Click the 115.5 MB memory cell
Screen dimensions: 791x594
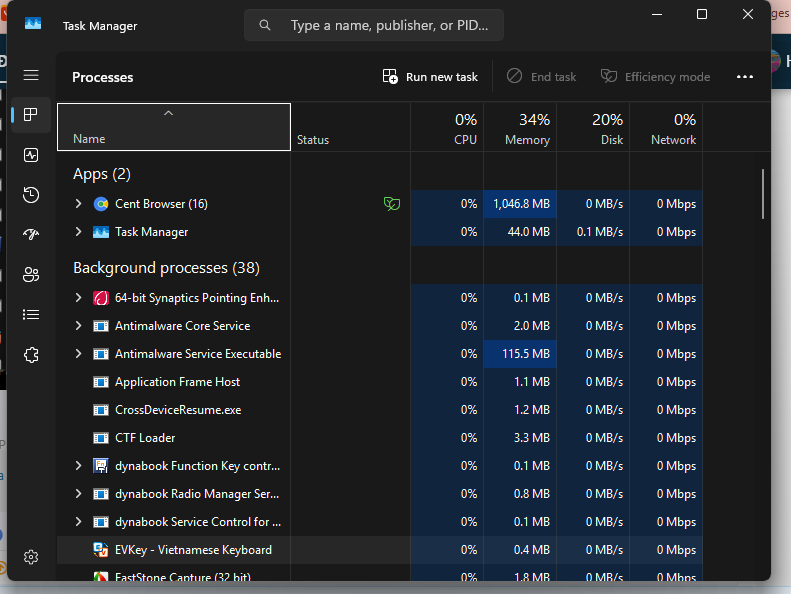click(520, 354)
